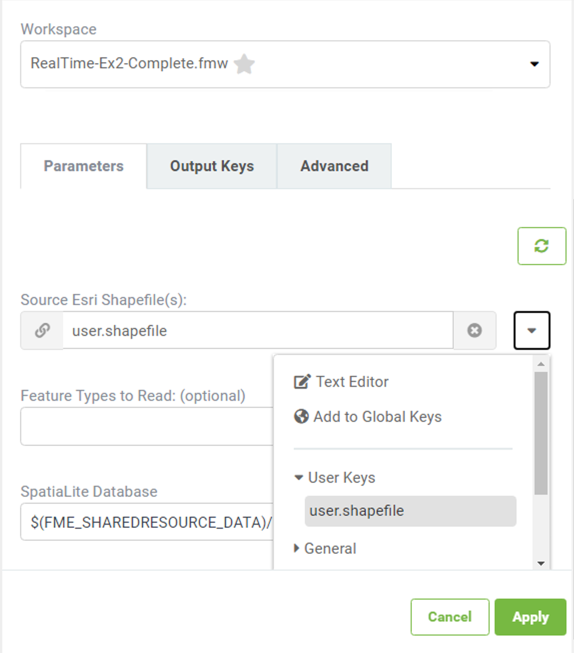Click the Apply button
Image resolution: width=574 pixels, height=653 pixels.
tap(530, 617)
